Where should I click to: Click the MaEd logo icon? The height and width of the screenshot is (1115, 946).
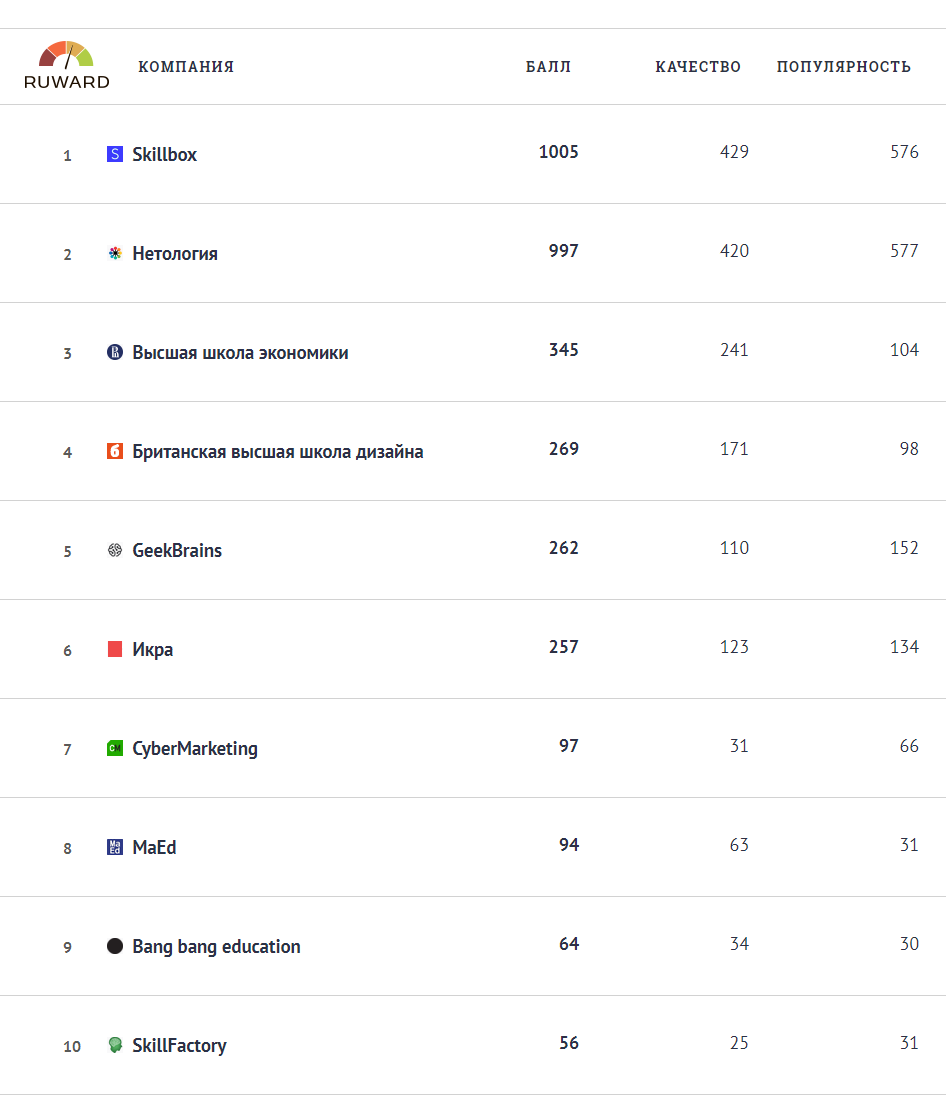point(115,847)
